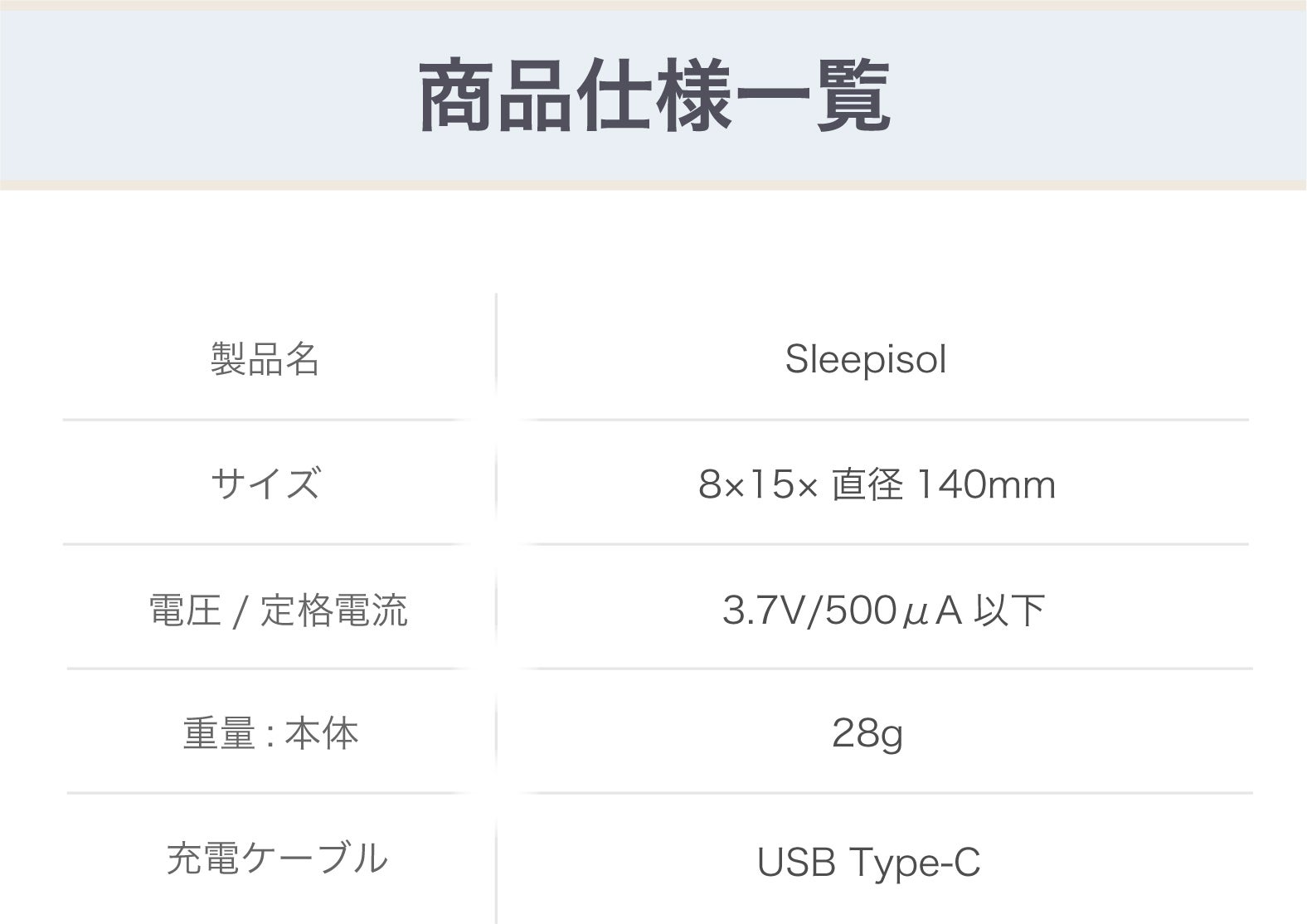Click the USB Type-C cable value

(868, 862)
